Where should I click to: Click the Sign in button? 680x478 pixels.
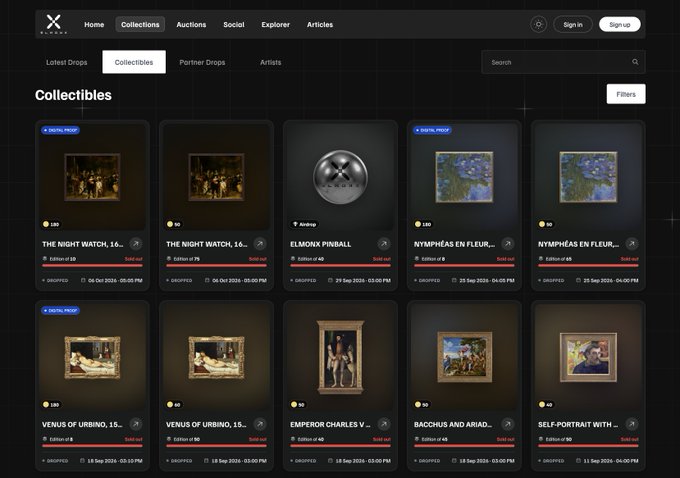(x=573, y=25)
